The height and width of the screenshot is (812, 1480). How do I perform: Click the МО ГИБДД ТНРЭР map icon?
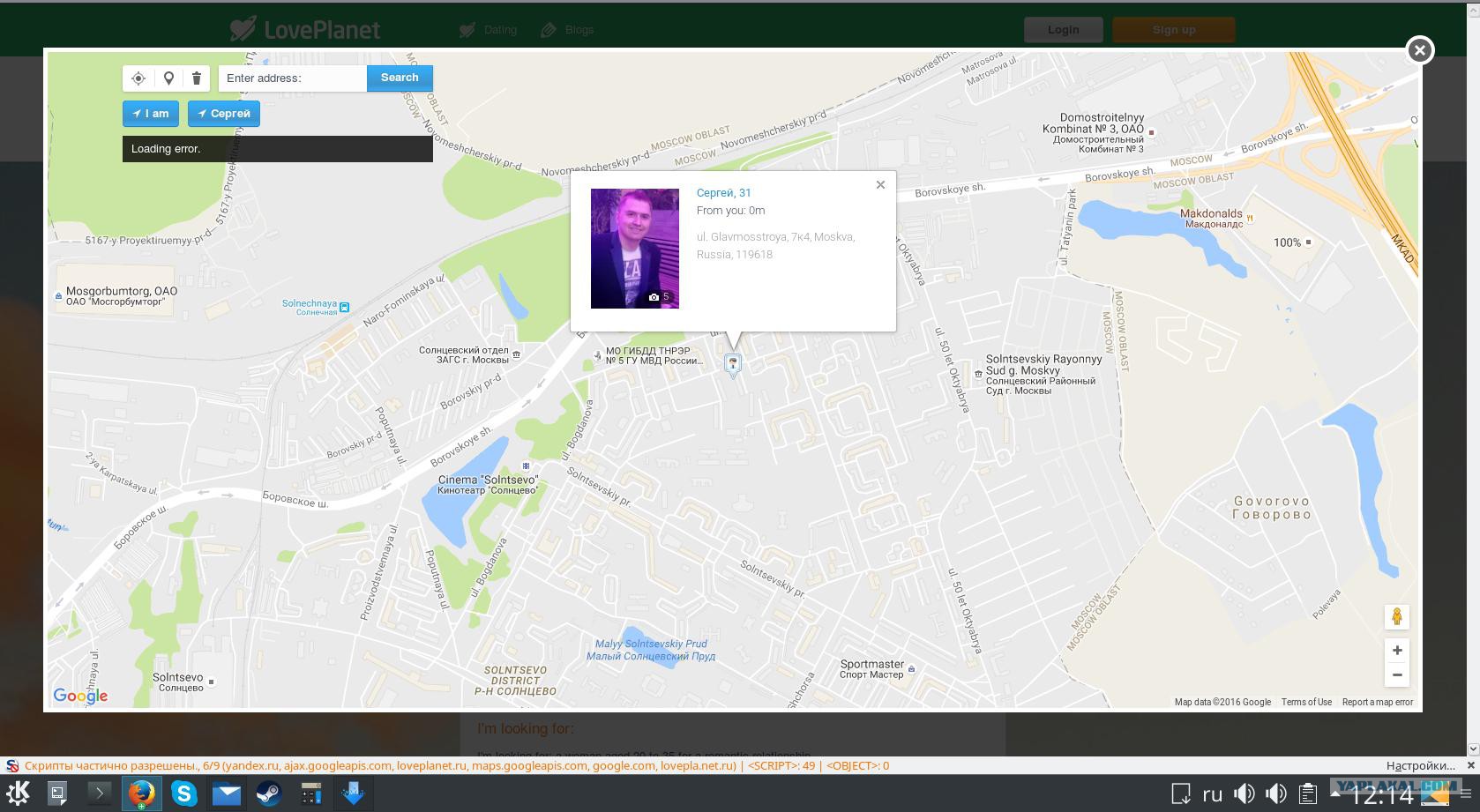click(x=598, y=355)
